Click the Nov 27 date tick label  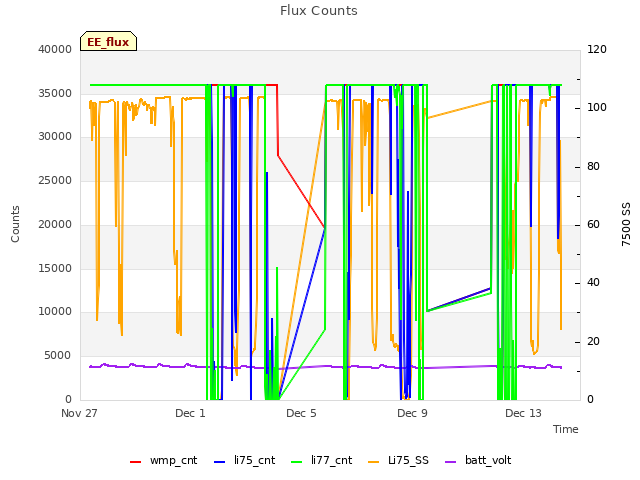[79, 413]
